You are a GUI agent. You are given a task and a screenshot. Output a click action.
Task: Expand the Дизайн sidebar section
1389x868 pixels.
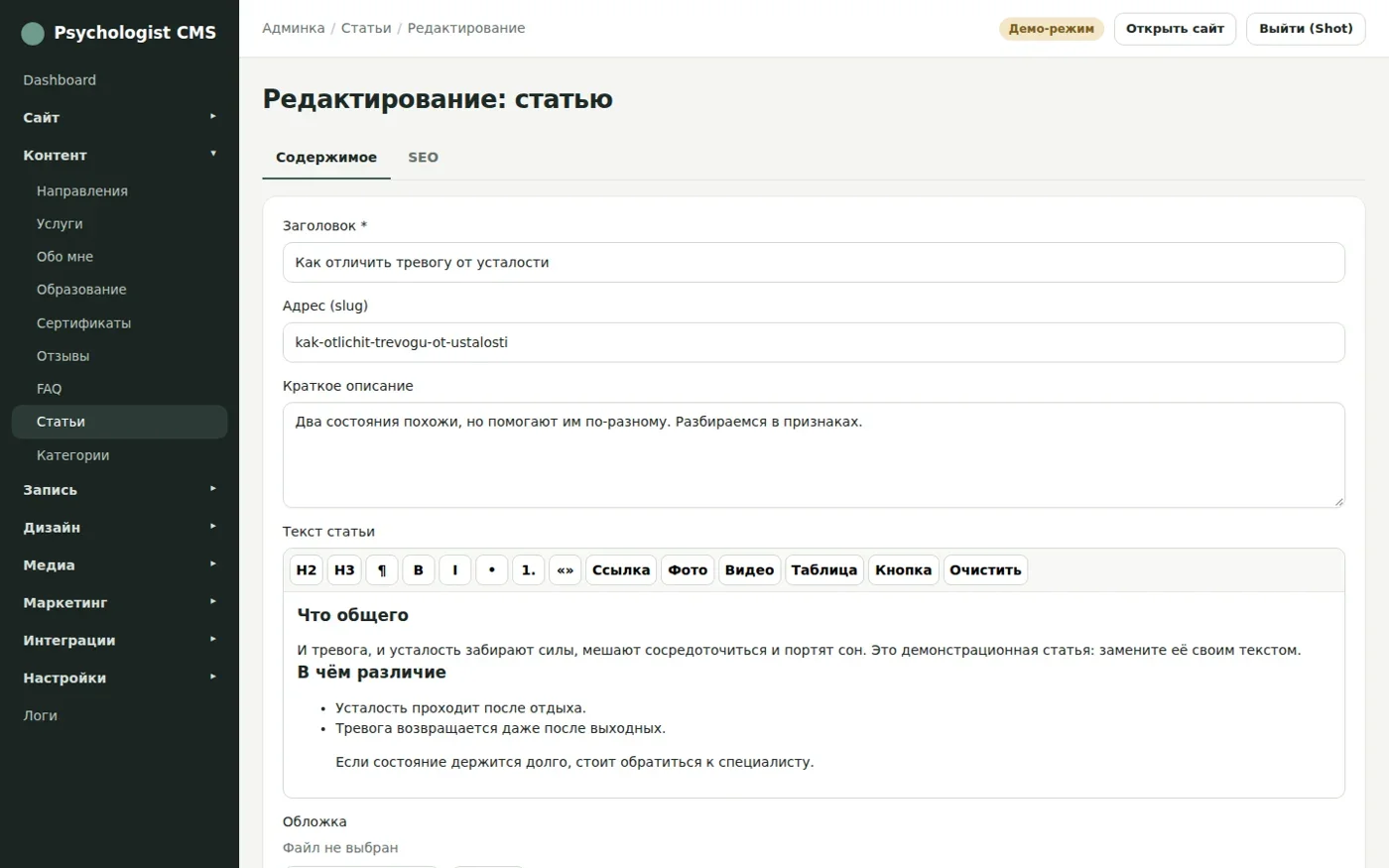[x=119, y=528]
